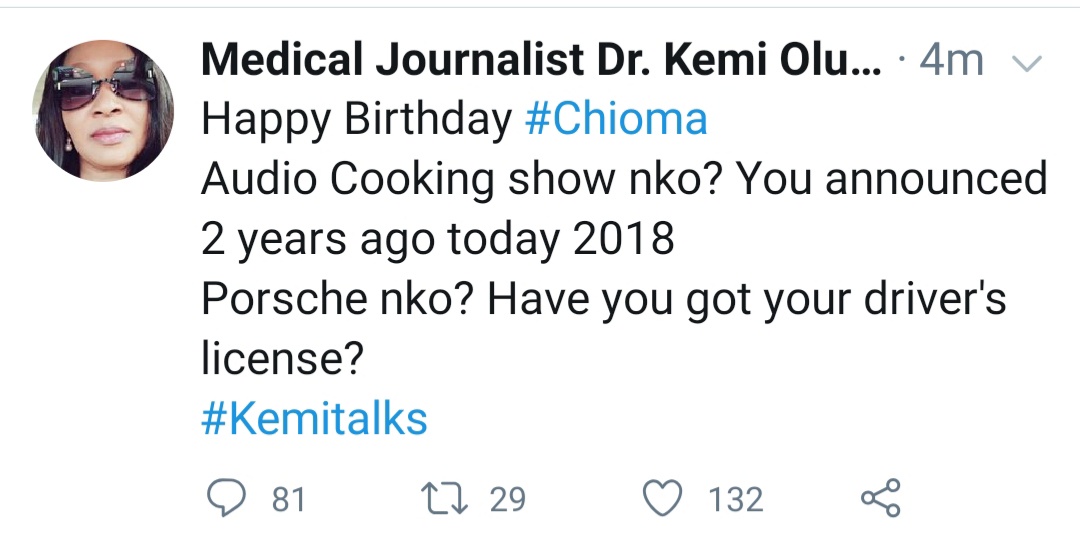Viewport: 1080px width, 544px height.
Task: Click the 'Porsche nko?' text
Action: coord(326,300)
